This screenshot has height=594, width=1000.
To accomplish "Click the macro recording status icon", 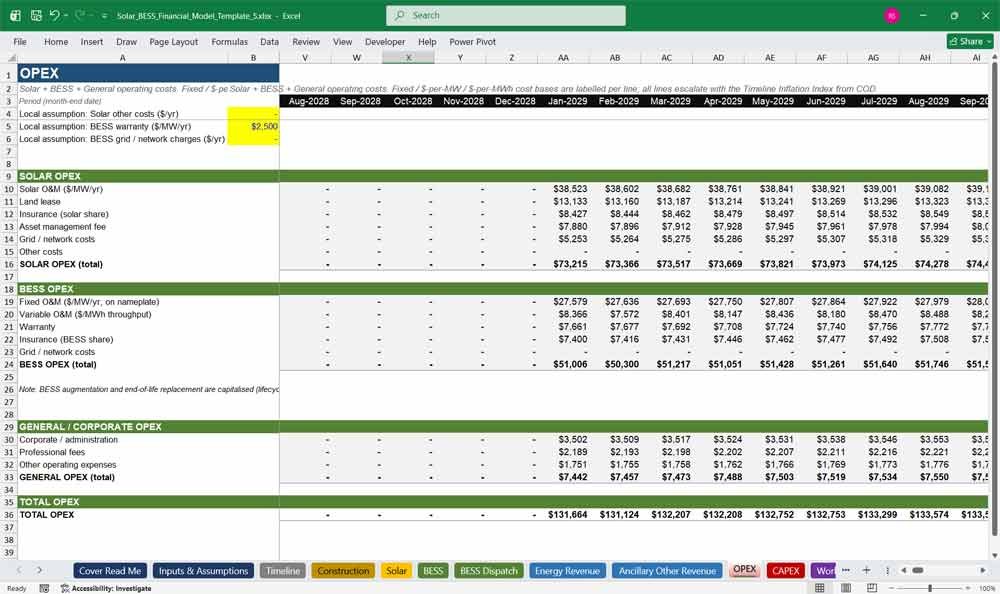I will tap(44, 588).
